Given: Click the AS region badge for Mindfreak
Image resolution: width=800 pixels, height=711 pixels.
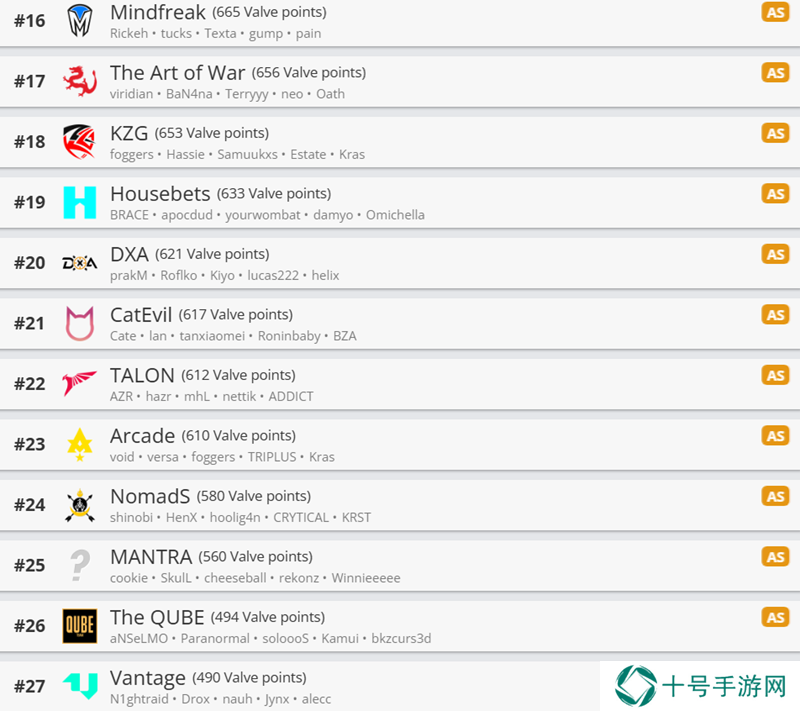Looking at the screenshot, I should (x=775, y=12).
